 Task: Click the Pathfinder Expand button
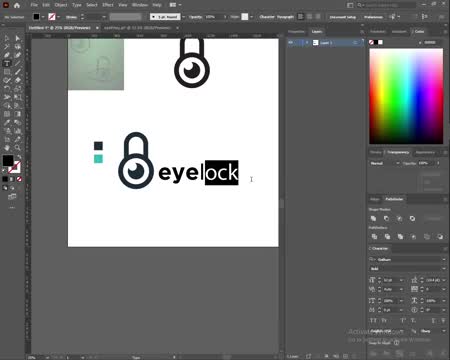(434, 219)
